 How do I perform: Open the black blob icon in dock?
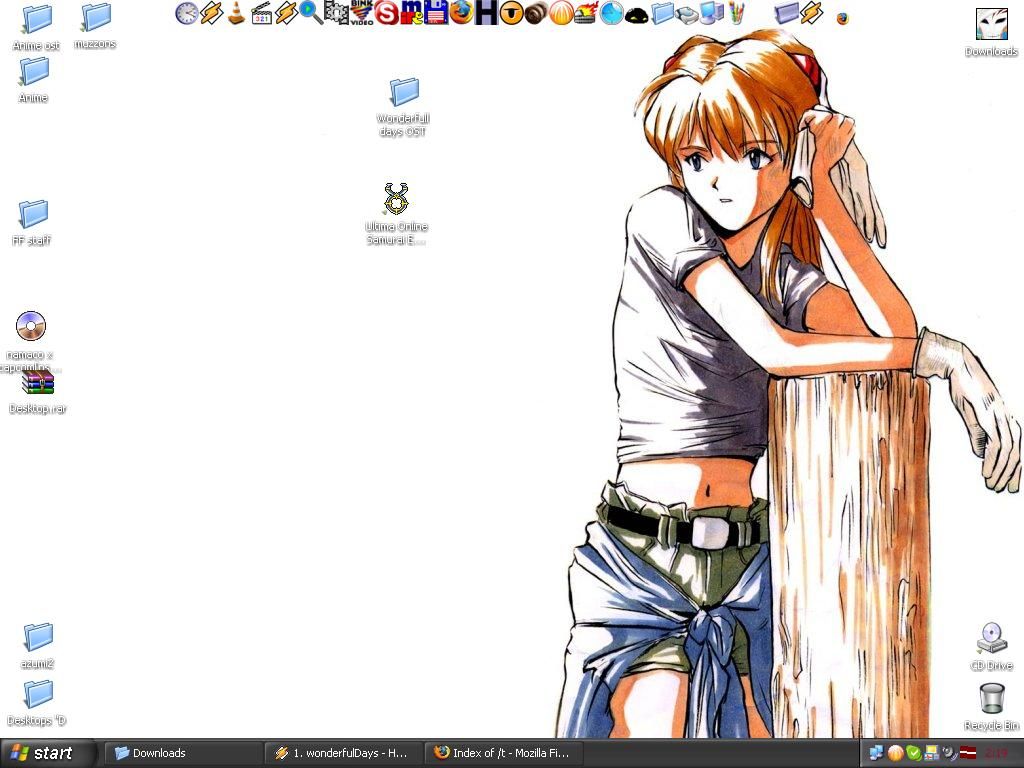tap(636, 15)
